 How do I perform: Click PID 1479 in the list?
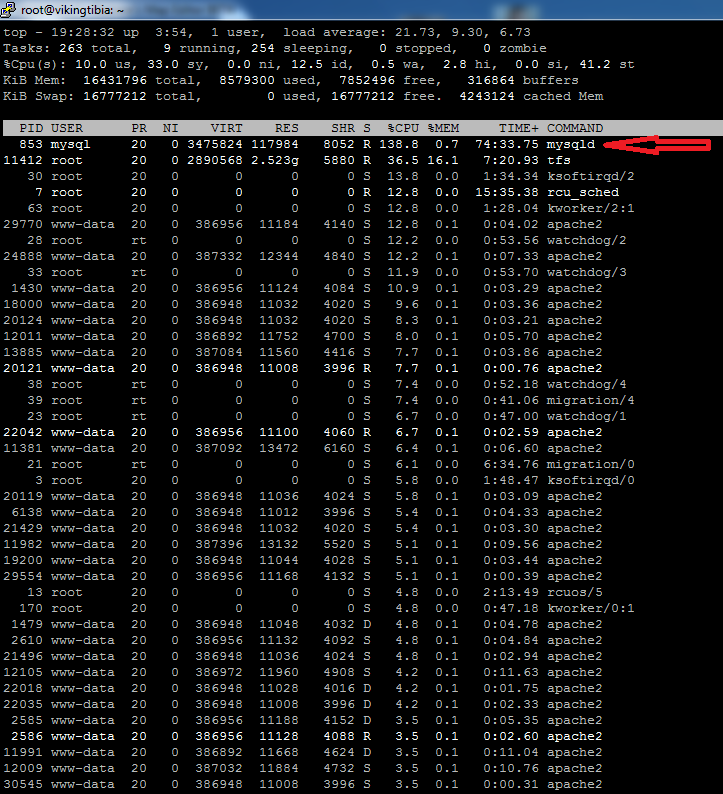(27, 624)
